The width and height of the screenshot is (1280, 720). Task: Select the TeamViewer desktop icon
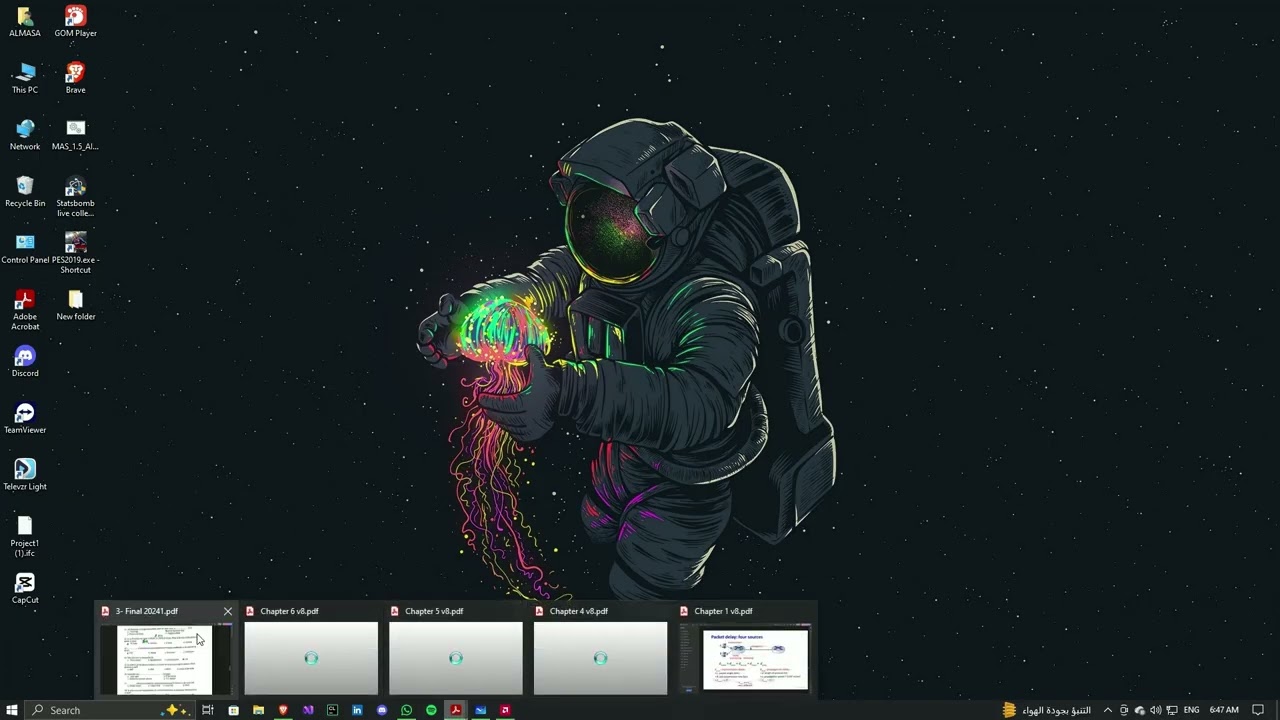[25, 419]
